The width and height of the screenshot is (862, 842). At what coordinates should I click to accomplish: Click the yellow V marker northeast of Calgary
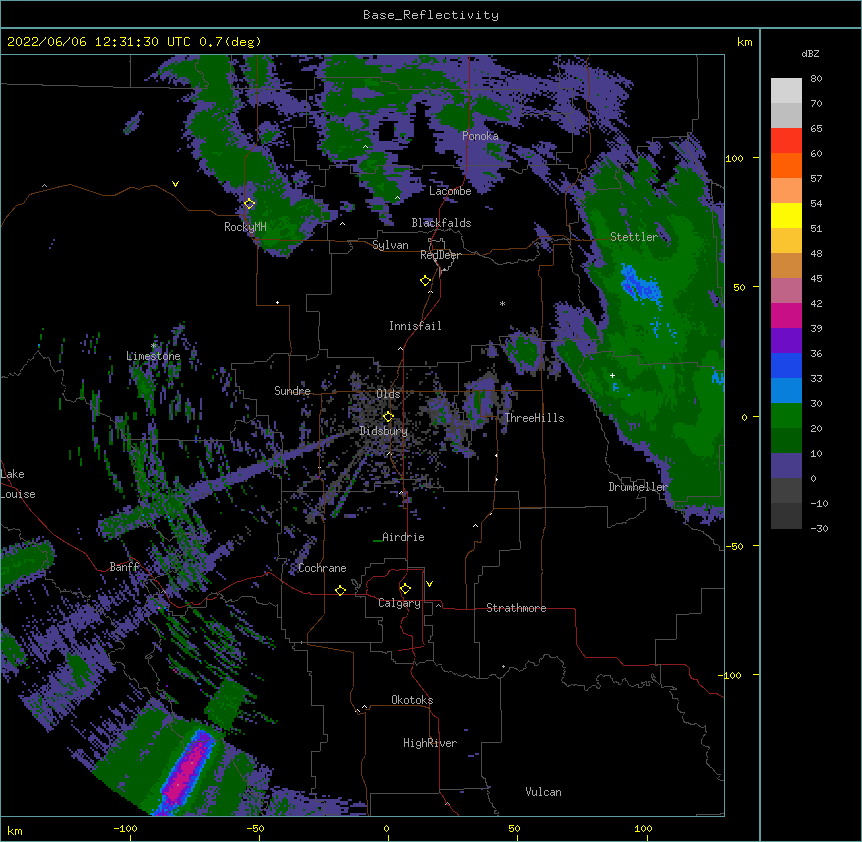(429, 584)
